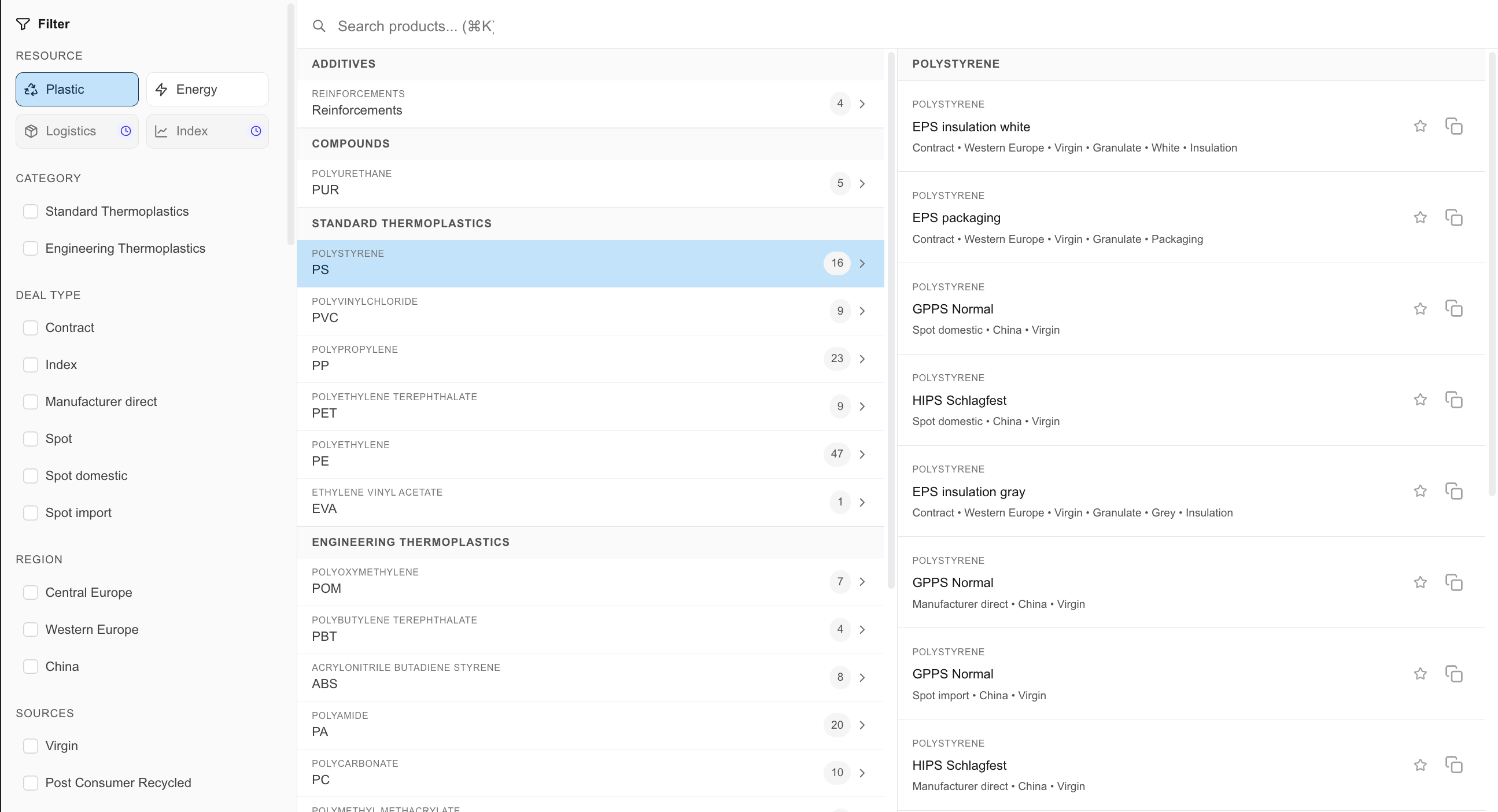The height and width of the screenshot is (812, 1498).
Task: Click the clock icon on Logistics
Action: pyautogui.click(x=126, y=131)
